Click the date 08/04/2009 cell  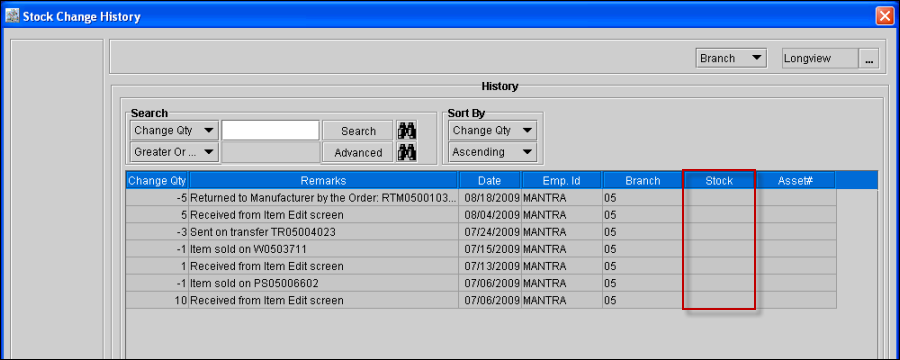coord(490,215)
